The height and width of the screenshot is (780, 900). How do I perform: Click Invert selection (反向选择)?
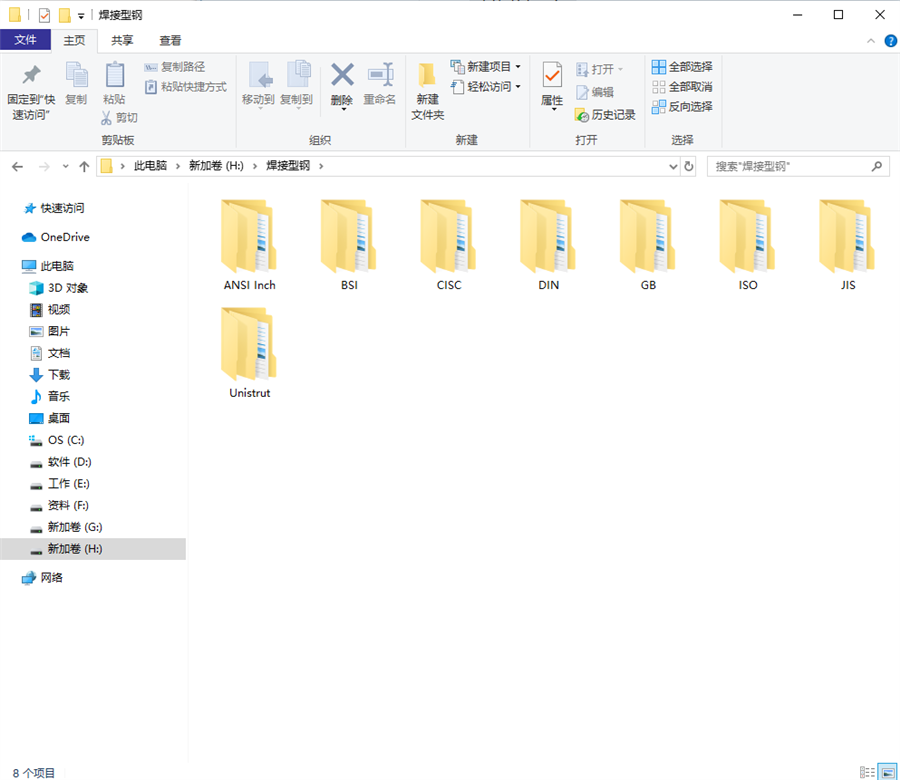pos(682,107)
